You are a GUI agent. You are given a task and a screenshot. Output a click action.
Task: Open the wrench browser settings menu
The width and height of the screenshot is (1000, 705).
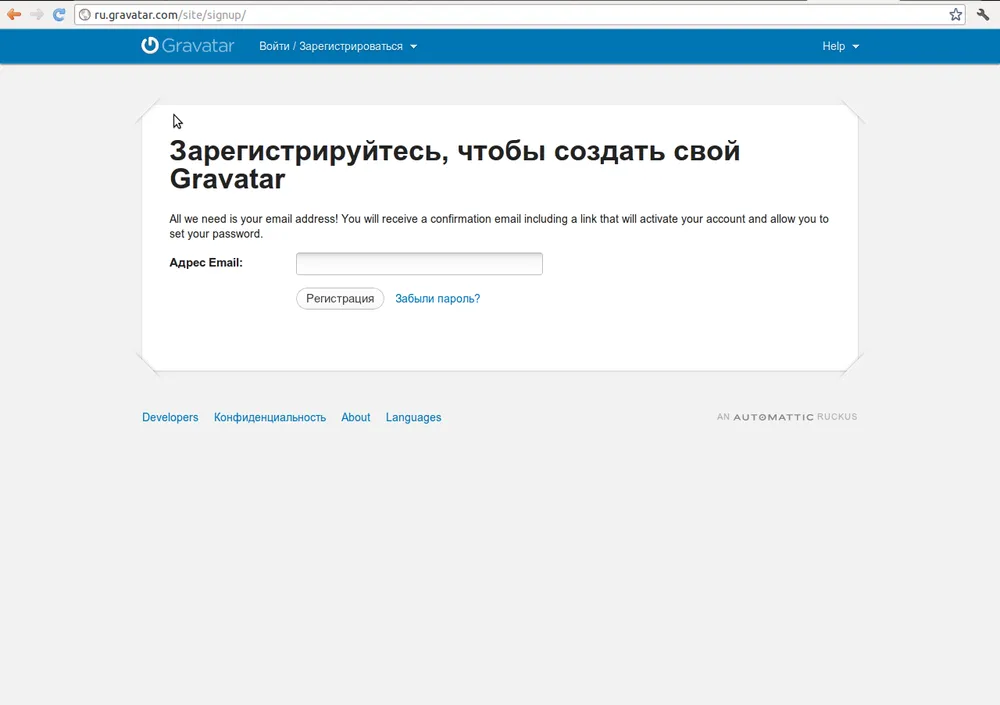coord(983,15)
